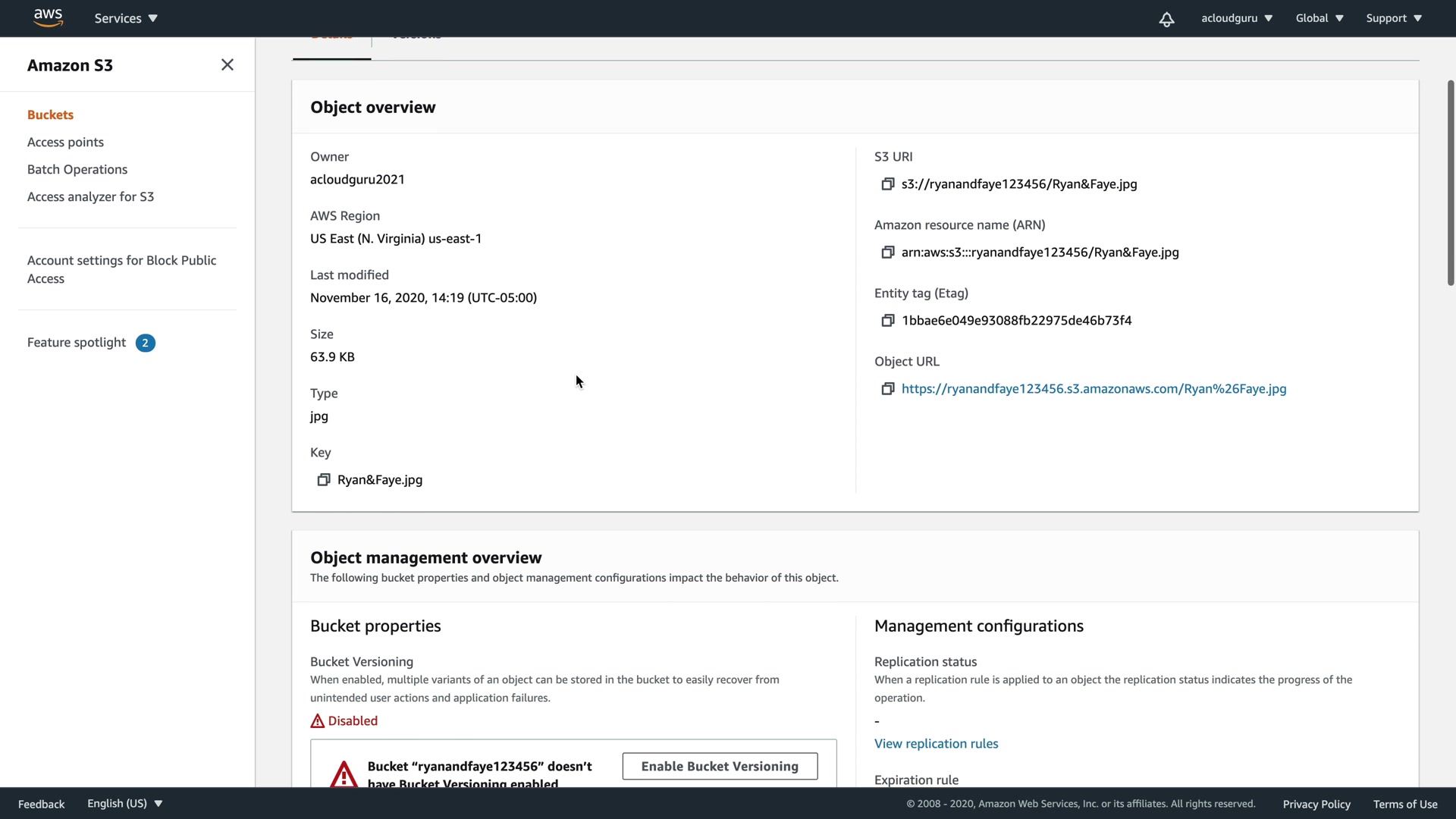The image size is (1456, 819).
Task: Copy the object Key Ryan&Faye.jpg
Action: click(324, 480)
